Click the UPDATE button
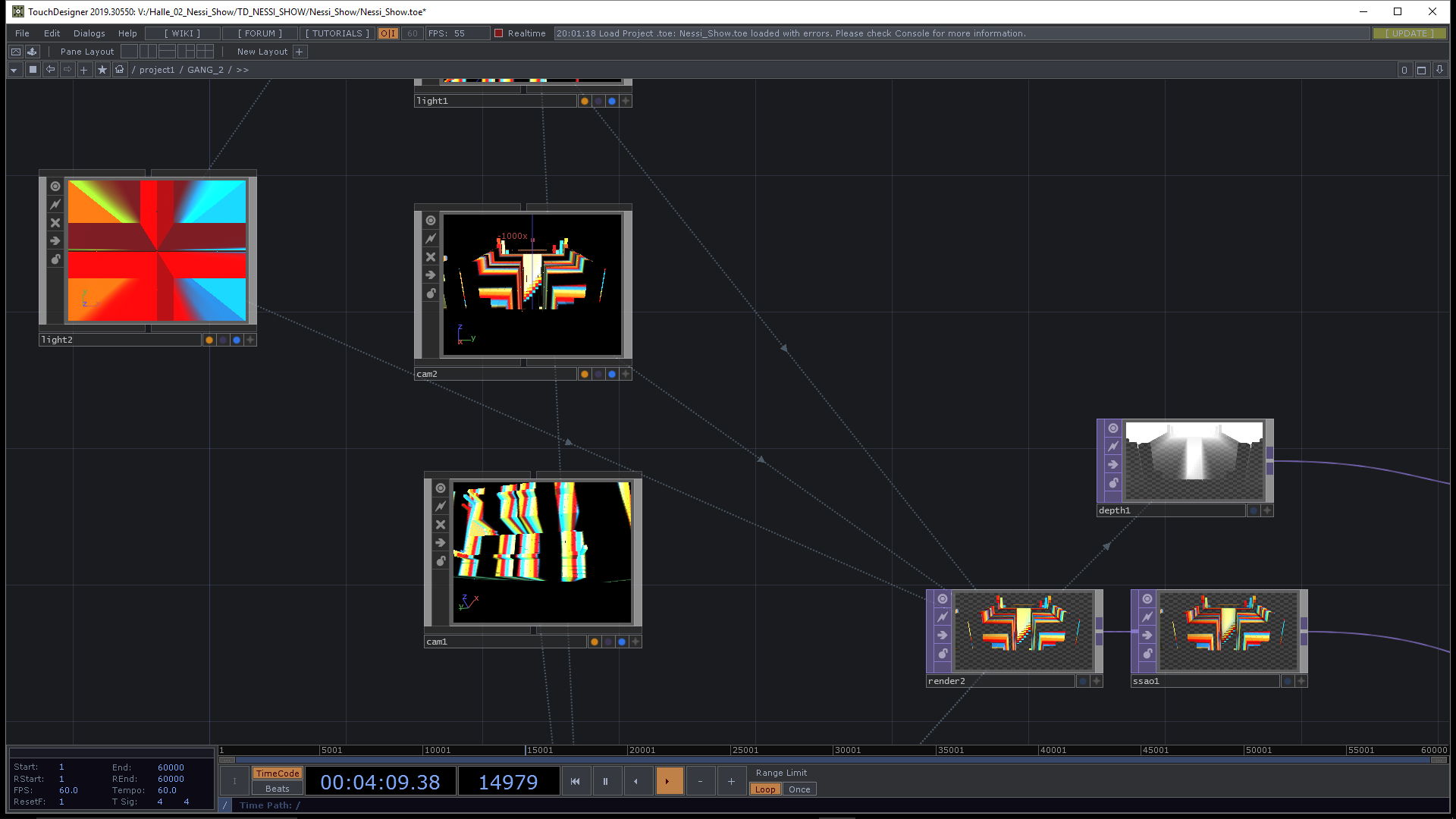The height and width of the screenshot is (819, 1456). [1409, 33]
